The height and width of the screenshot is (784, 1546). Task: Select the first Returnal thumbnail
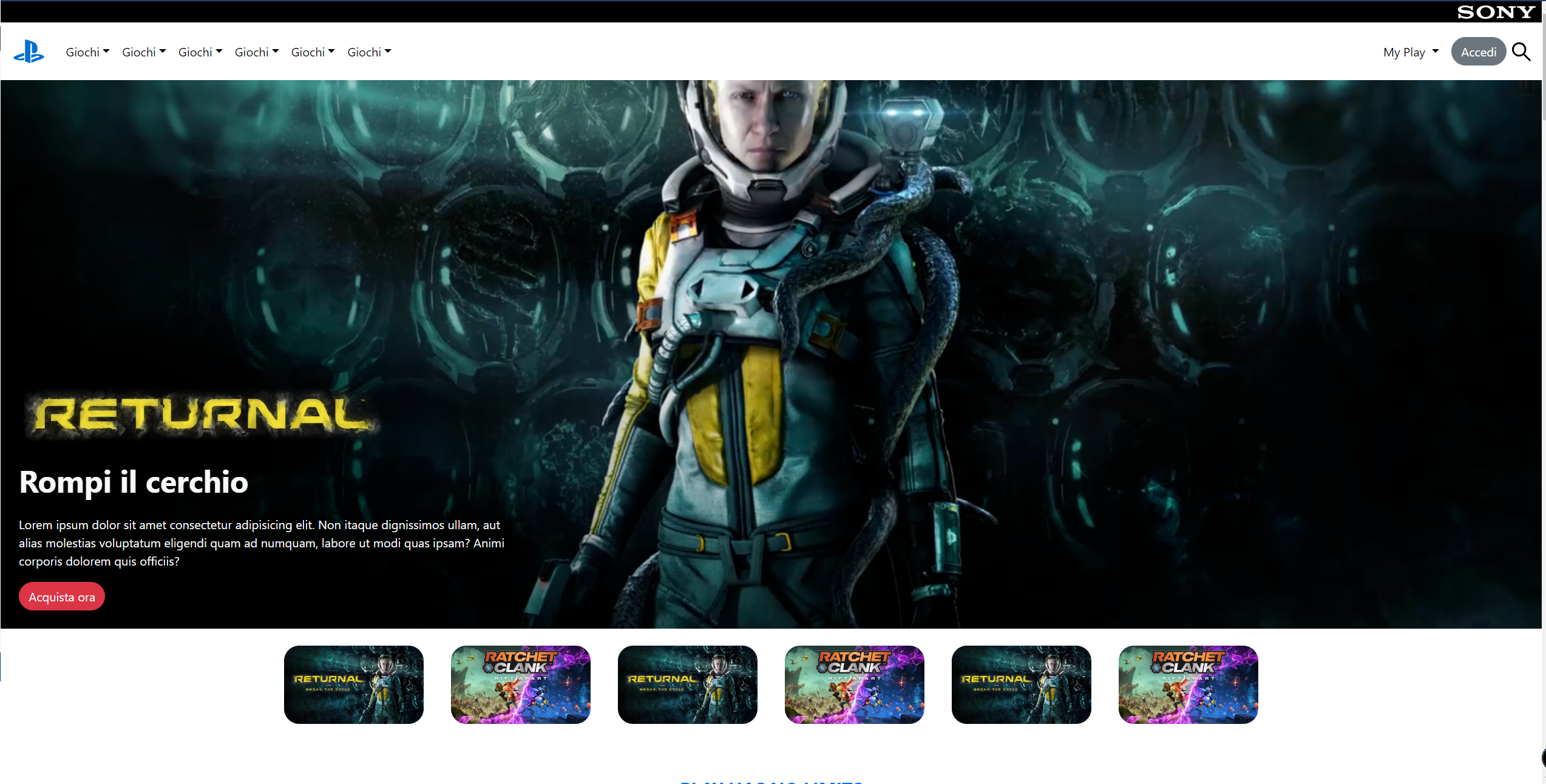(354, 684)
